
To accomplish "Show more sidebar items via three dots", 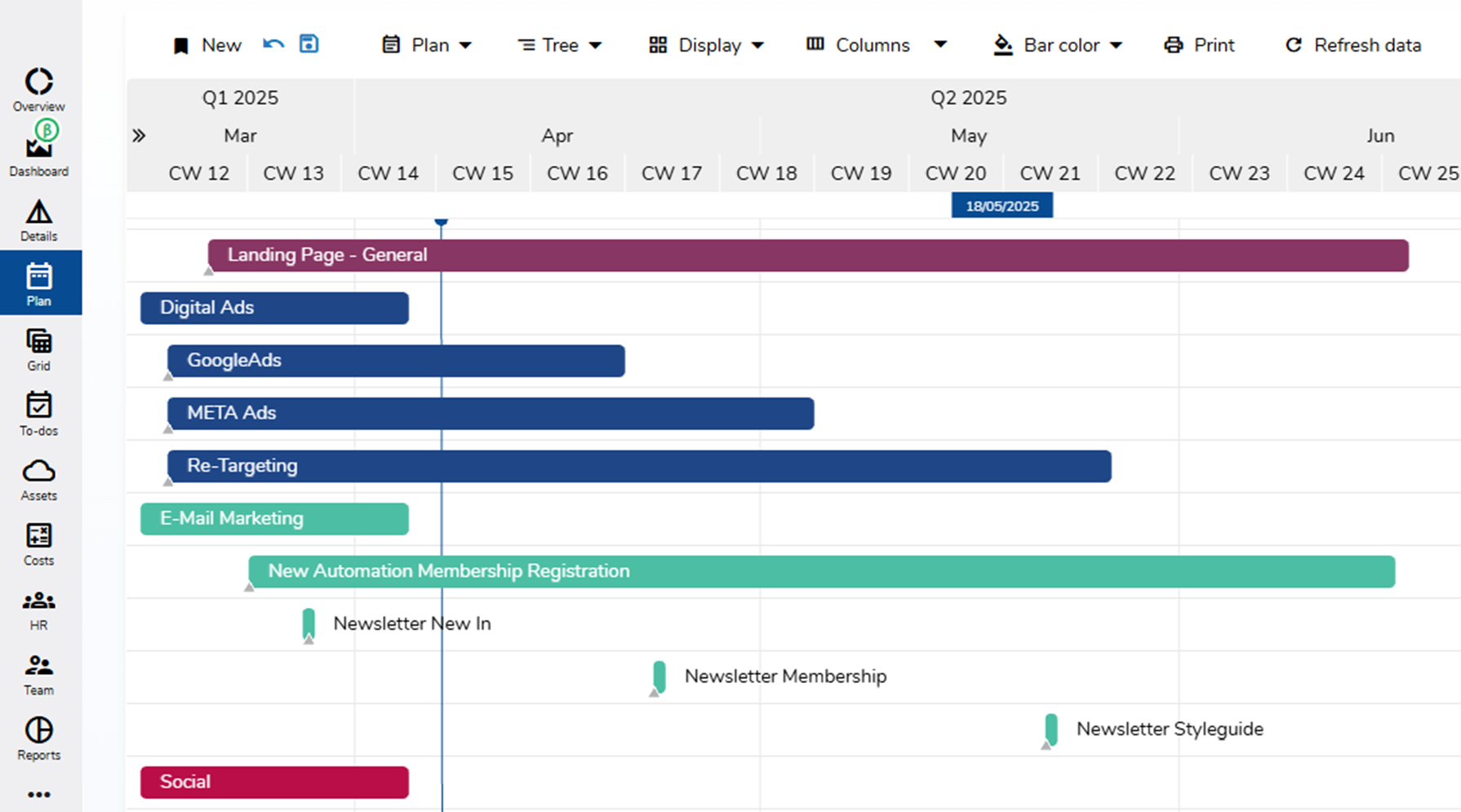I will tap(38, 794).
